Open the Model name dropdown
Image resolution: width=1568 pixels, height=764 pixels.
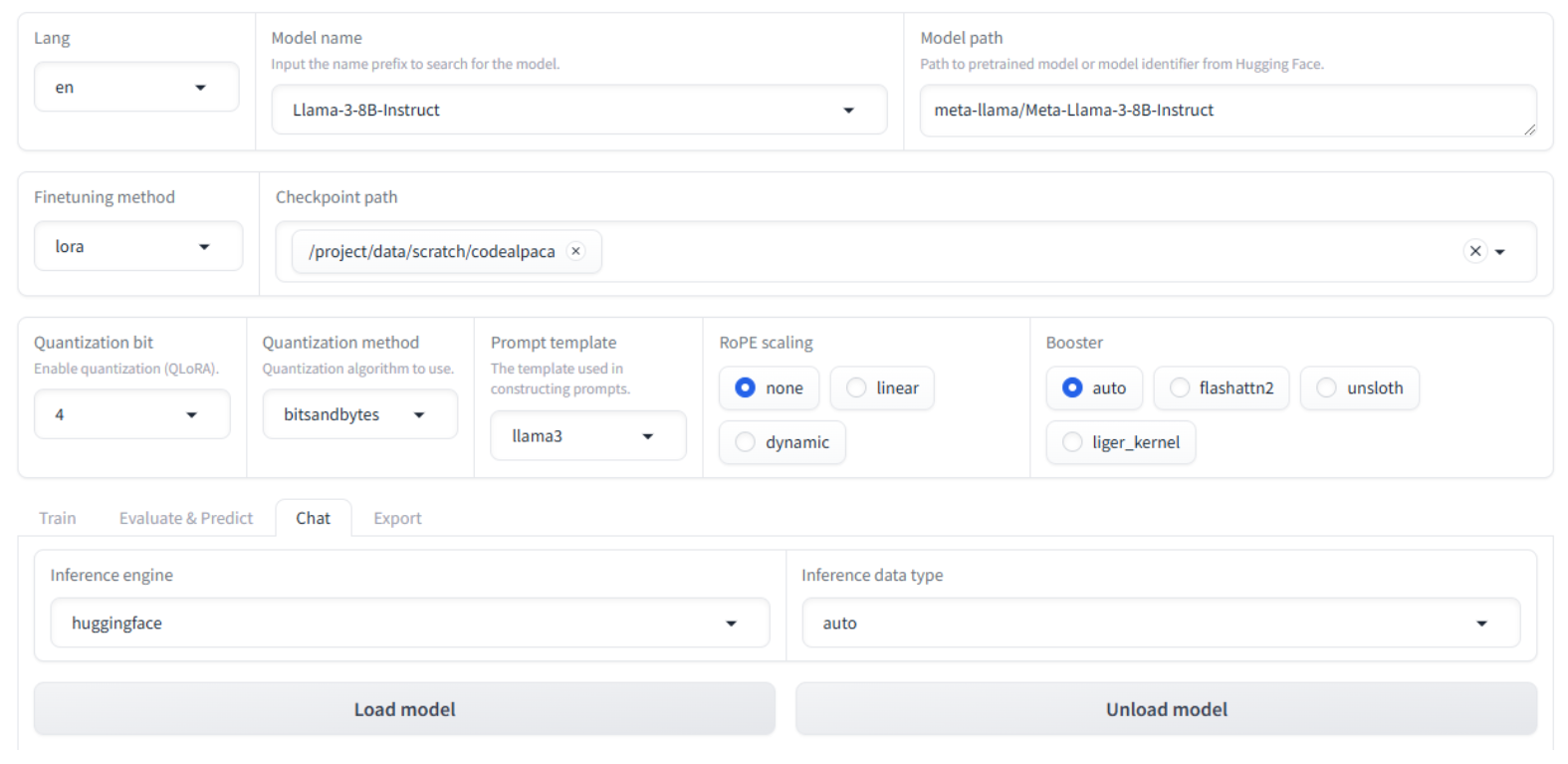pyautogui.click(x=578, y=110)
